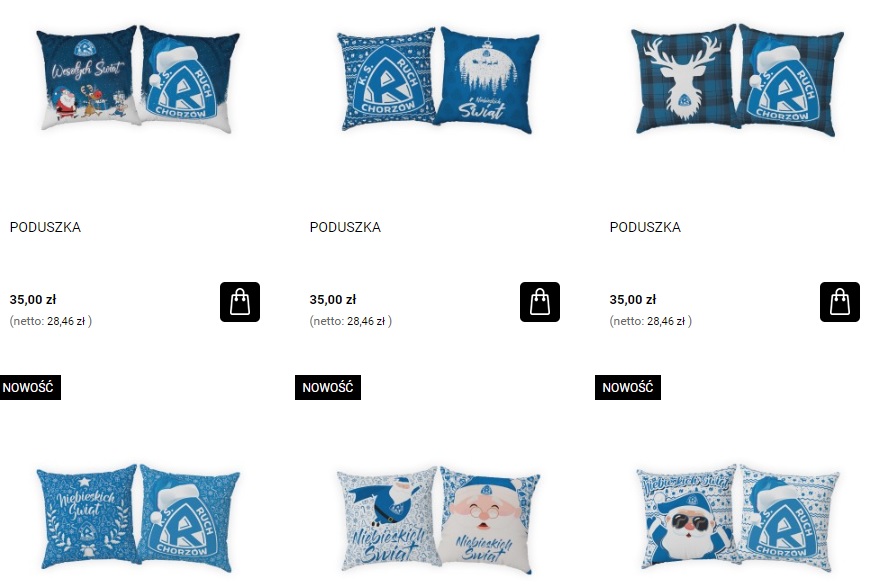Click the 35,00 zł price of Santa scene pillow
Image resolution: width=882 pixels, height=584 pixels.
33,299
